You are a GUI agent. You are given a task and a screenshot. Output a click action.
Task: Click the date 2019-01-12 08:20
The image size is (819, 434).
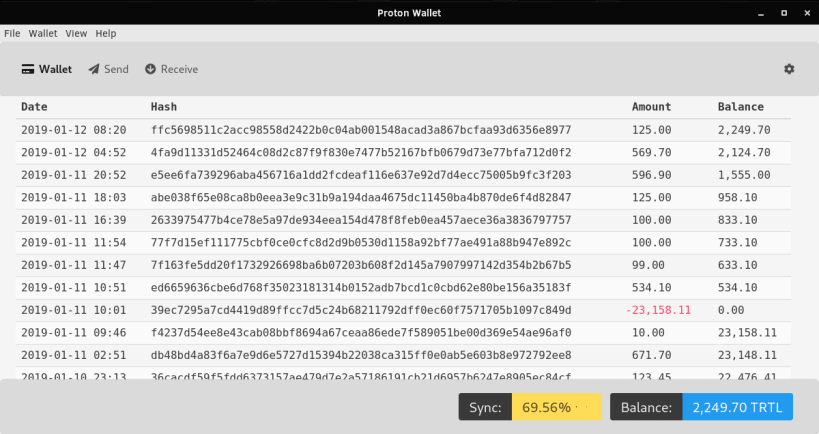(x=74, y=130)
